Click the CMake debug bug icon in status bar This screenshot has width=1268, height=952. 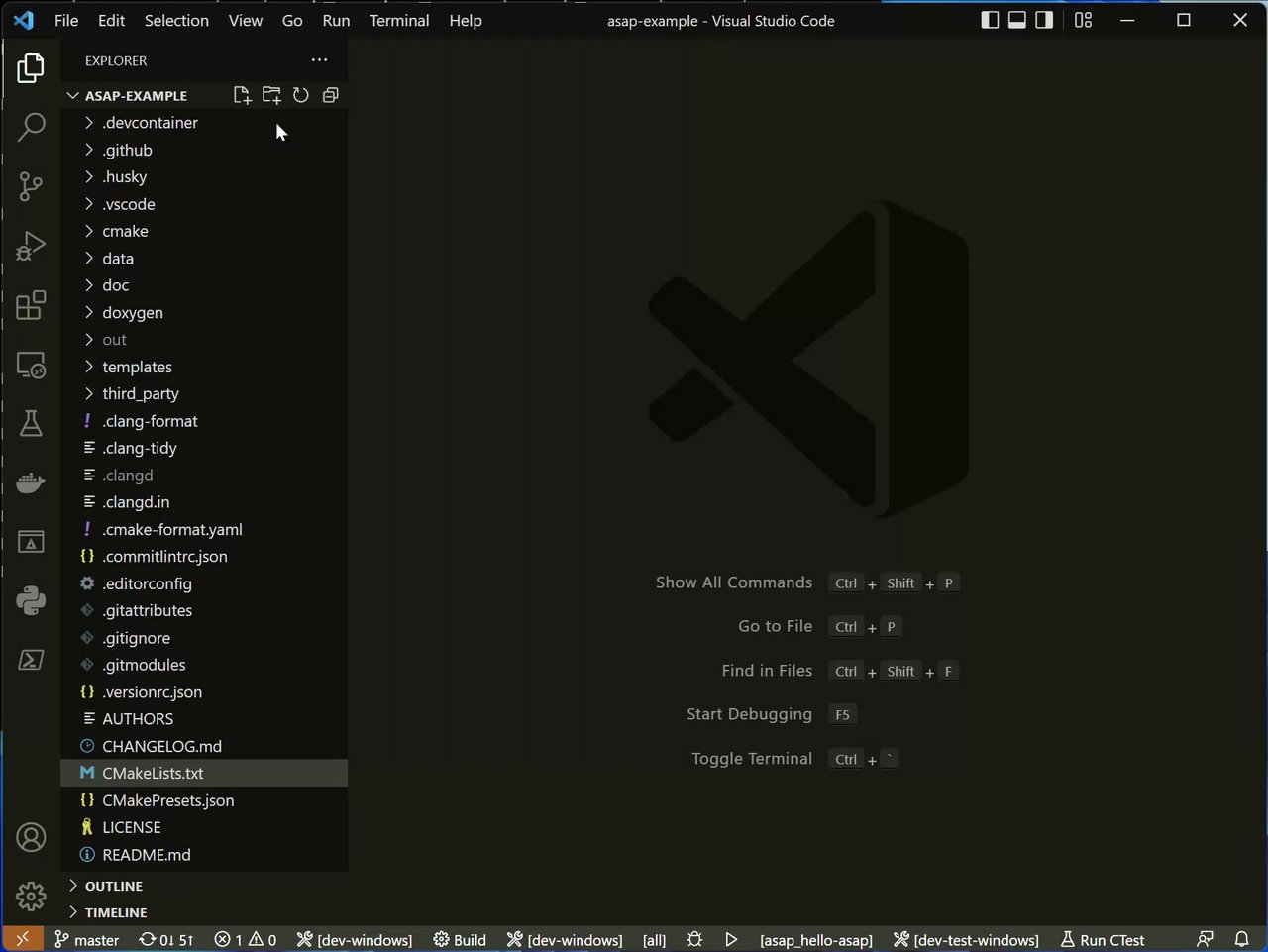[694, 939]
